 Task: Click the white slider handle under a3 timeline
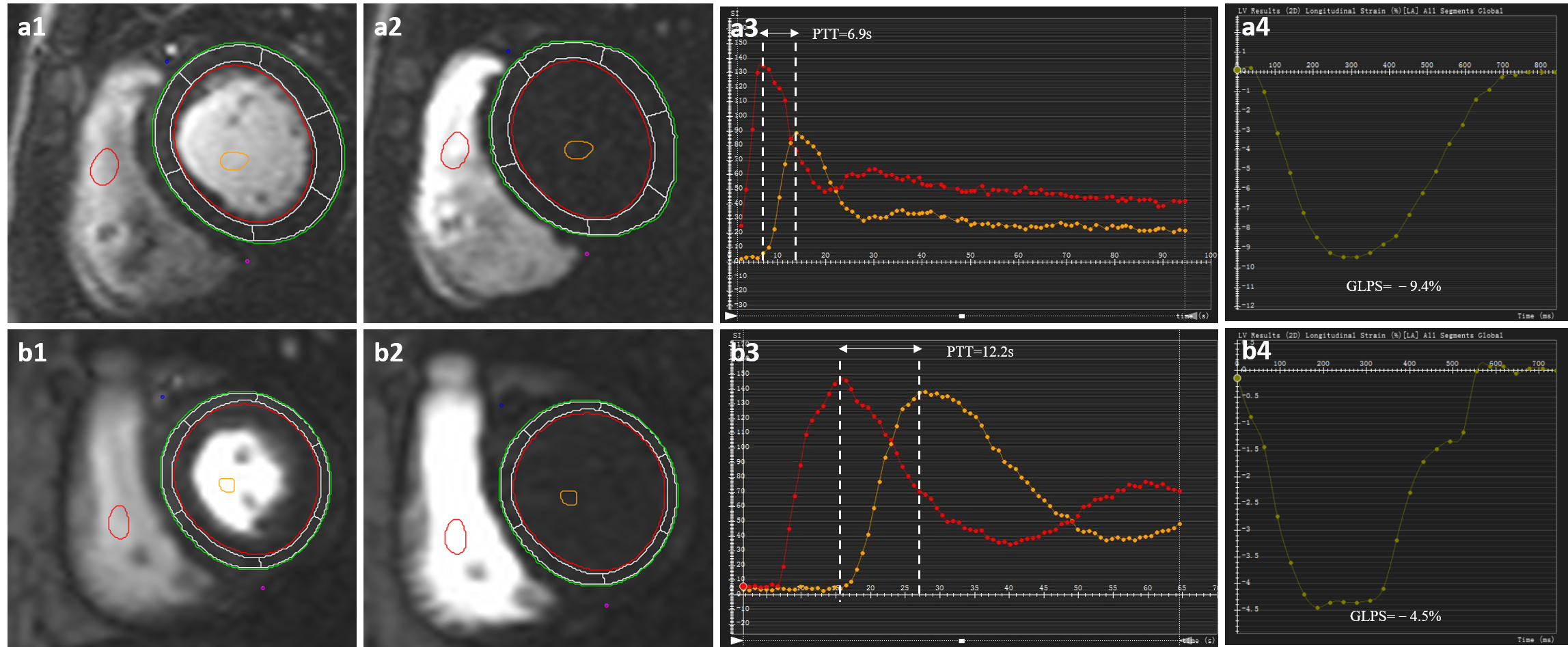pyautogui.click(x=962, y=316)
